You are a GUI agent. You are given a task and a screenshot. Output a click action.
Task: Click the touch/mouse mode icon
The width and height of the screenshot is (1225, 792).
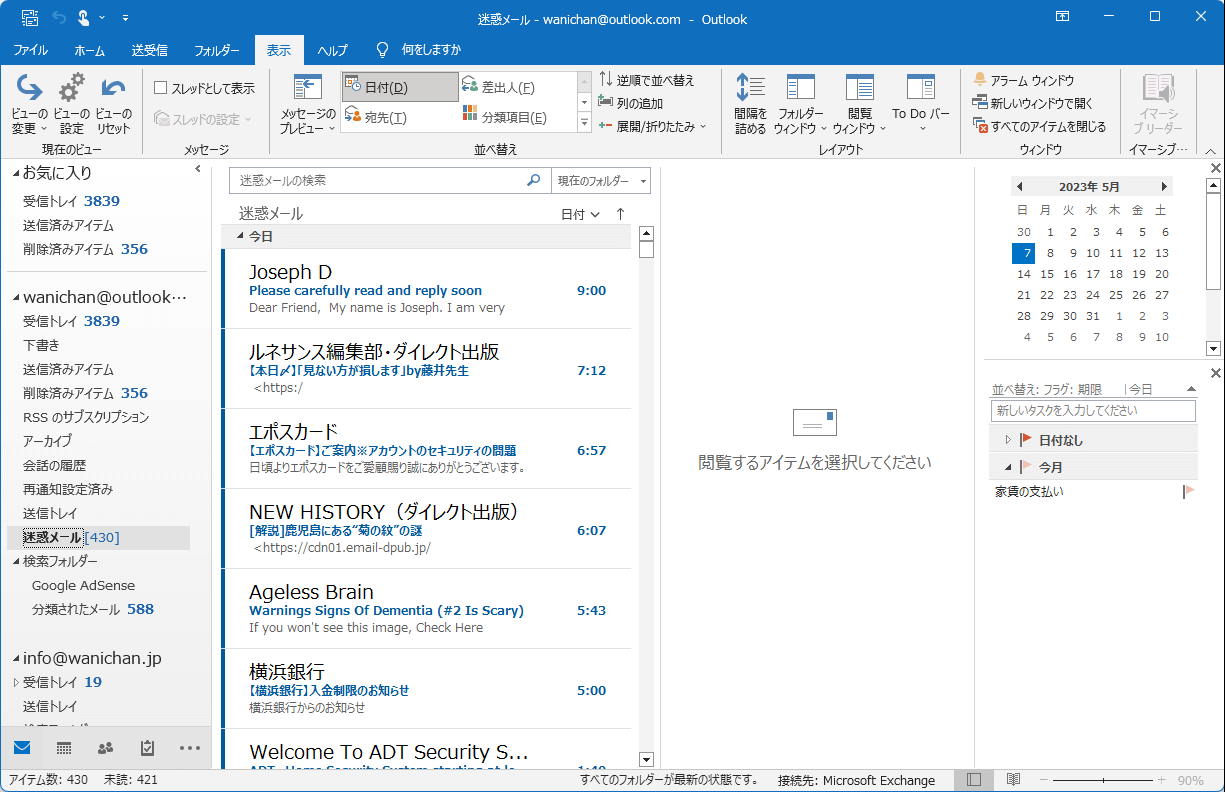84,18
